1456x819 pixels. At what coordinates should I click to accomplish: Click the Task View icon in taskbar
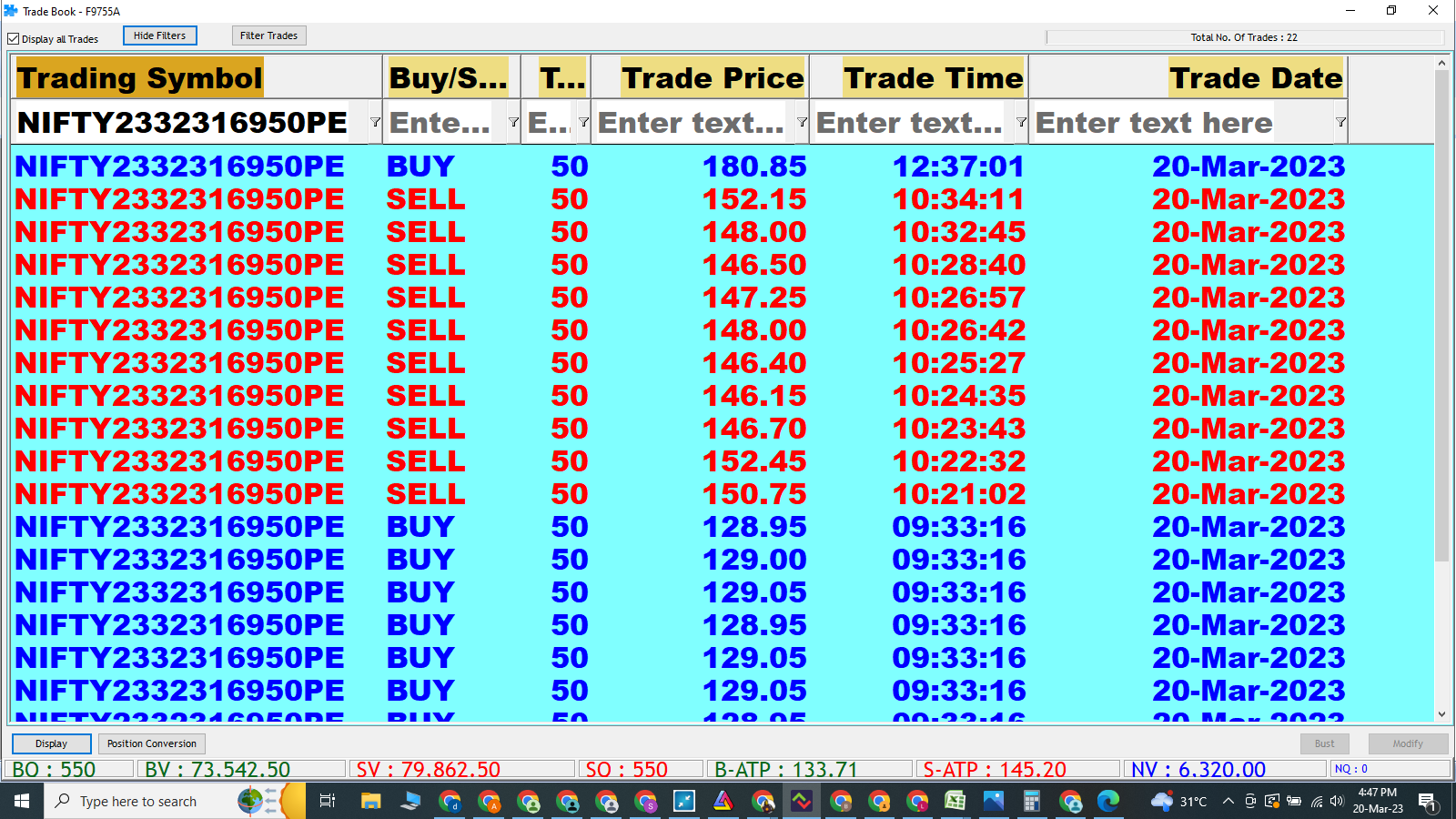pyautogui.click(x=328, y=802)
